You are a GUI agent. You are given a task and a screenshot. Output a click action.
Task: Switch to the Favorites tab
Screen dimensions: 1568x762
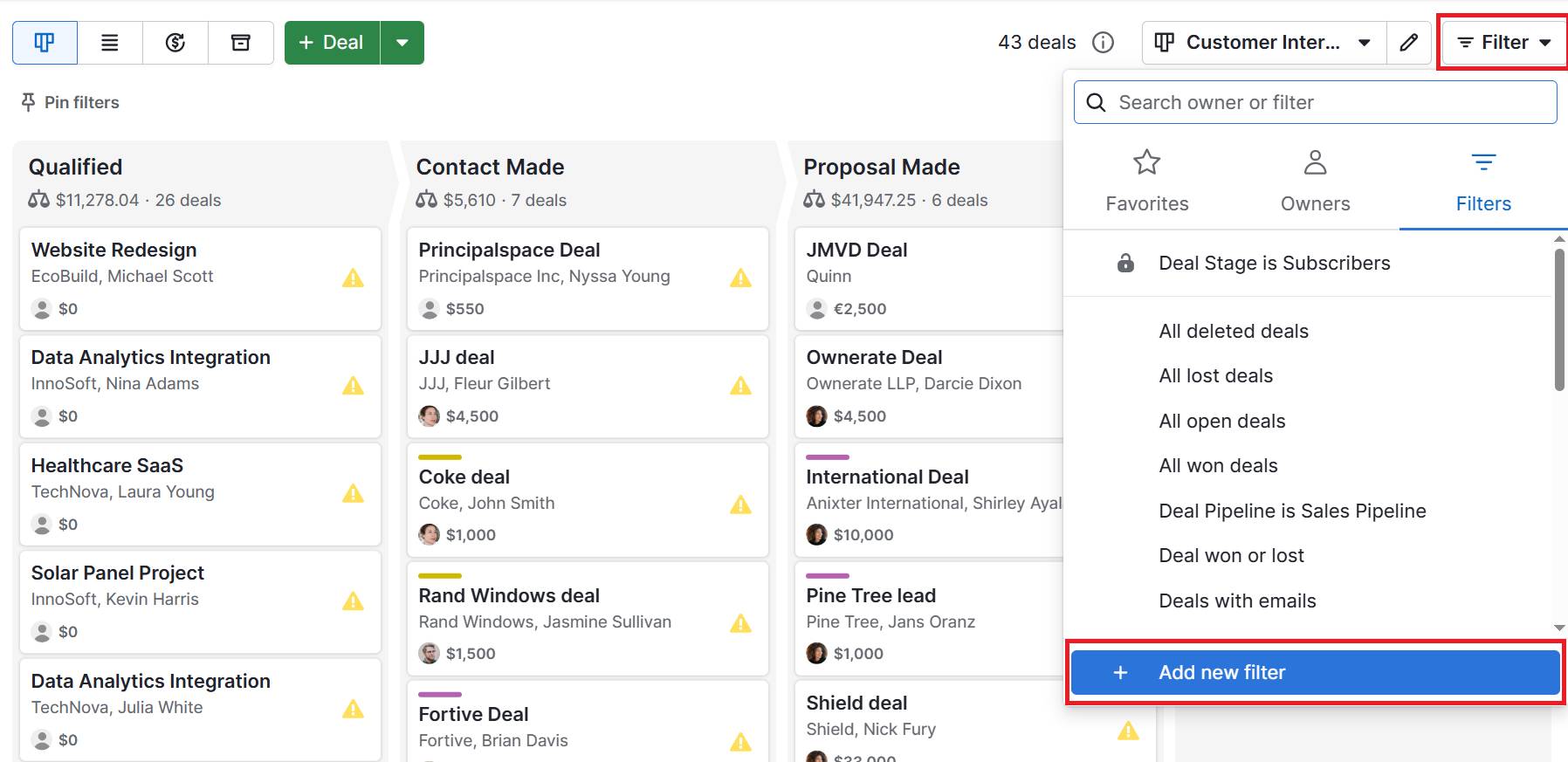tap(1146, 182)
